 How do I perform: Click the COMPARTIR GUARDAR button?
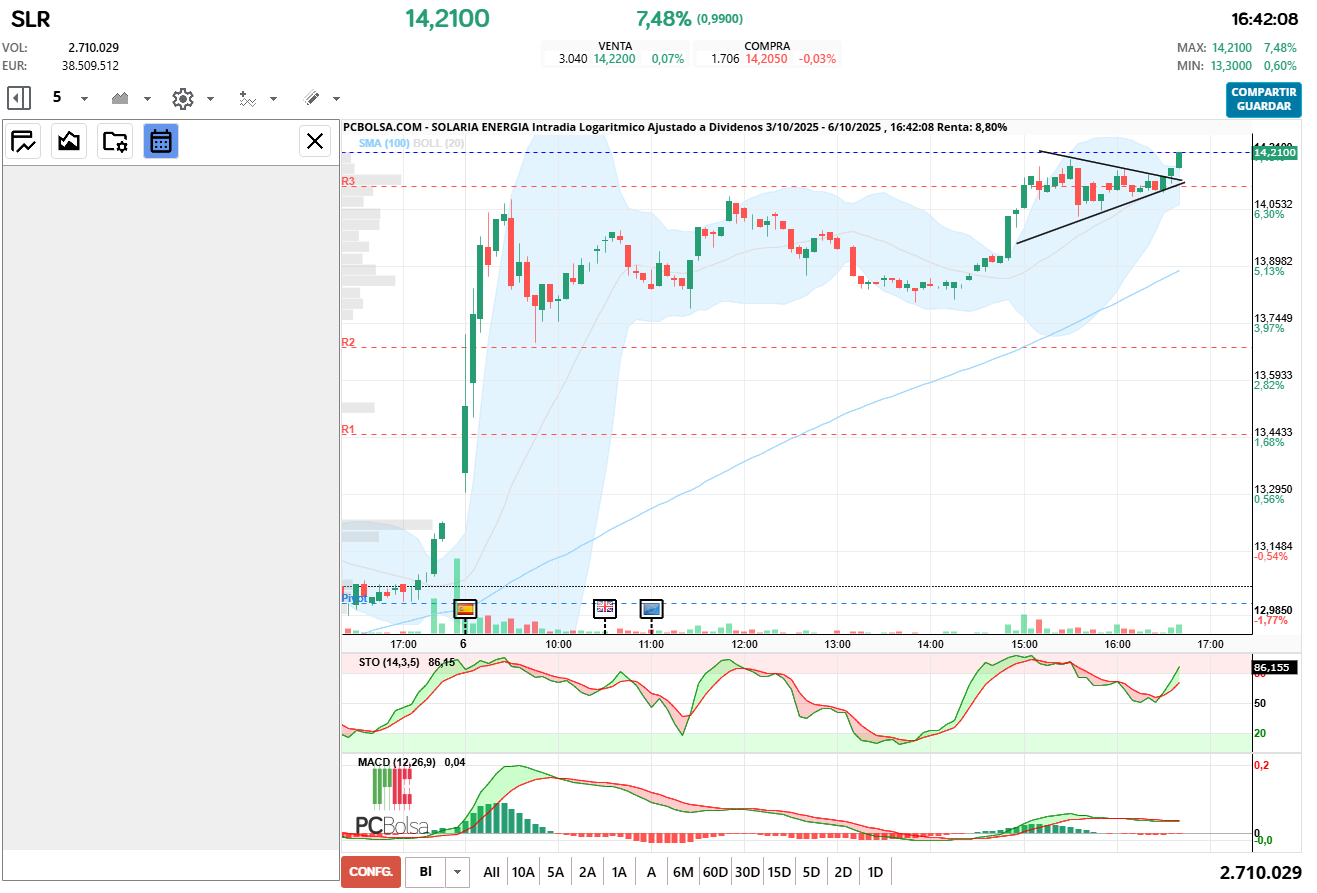point(1264,99)
